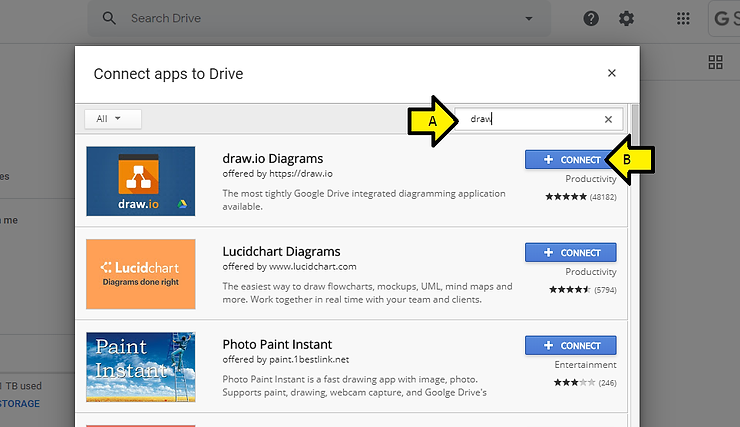The width and height of the screenshot is (740, 427).
Task: Connect the Photo Paint Instant app
Action: [570, 345]
